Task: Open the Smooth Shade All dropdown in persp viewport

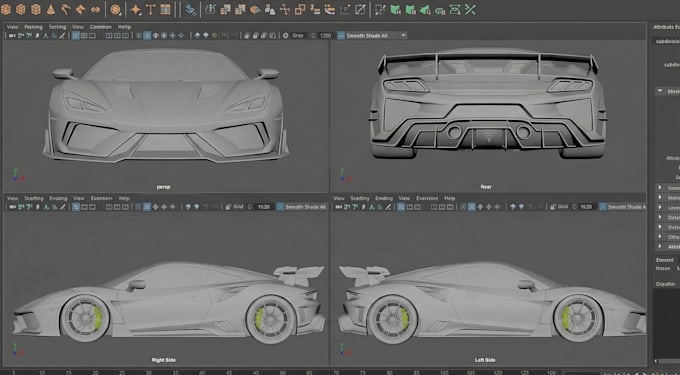Action: [372, 36]
